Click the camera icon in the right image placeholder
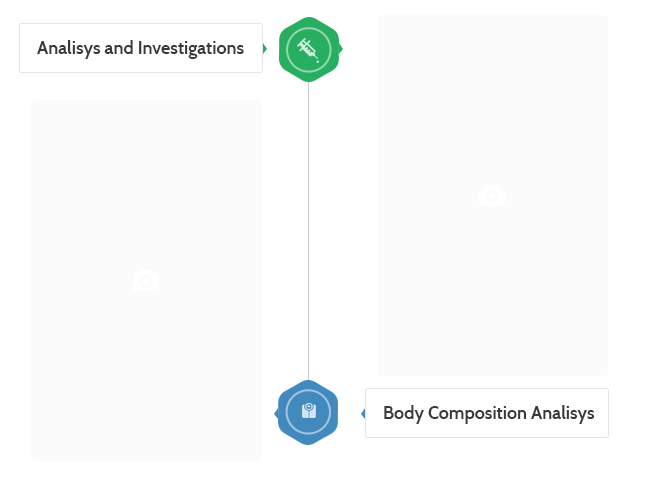660x480 pixels. (x=492, y=195)
